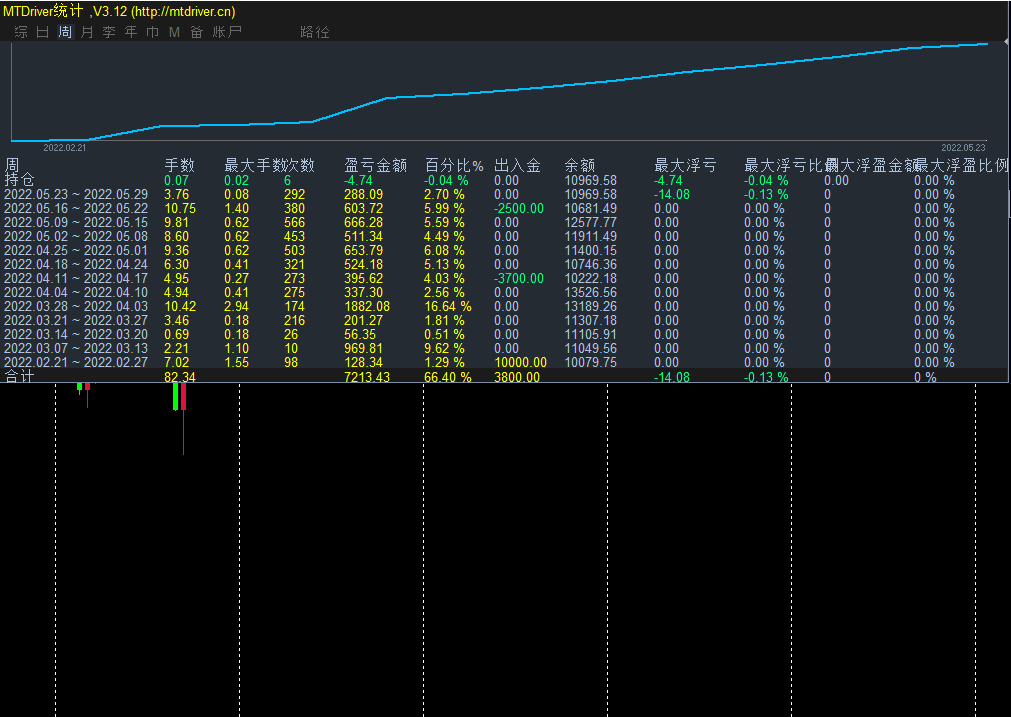Click the mtdriver.cn URL in title
The height and width of the screenshot is (717, 1011).
[183, 12]
